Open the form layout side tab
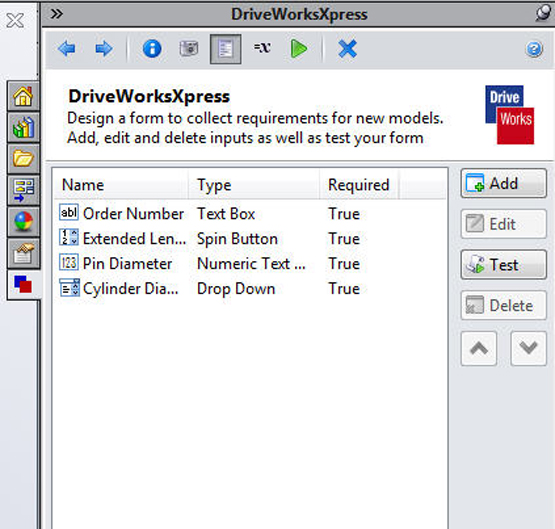The height and width of the screenshot is (529, 555). click(23, 190)
